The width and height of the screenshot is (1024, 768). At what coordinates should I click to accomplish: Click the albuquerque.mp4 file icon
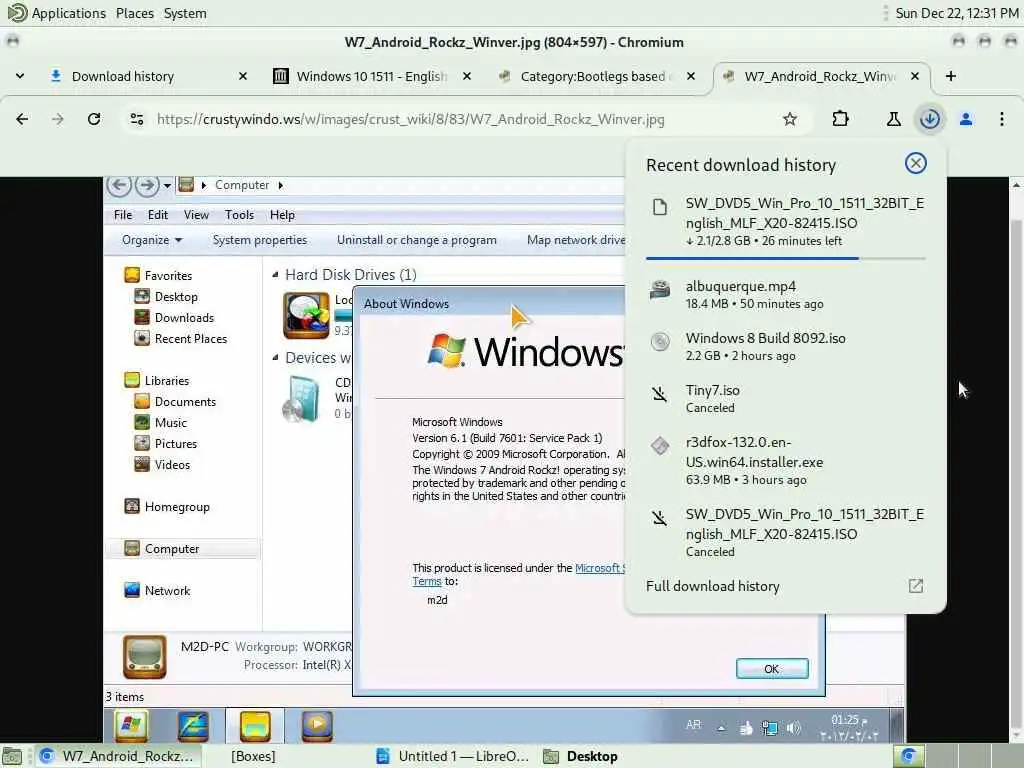(660, 290)
